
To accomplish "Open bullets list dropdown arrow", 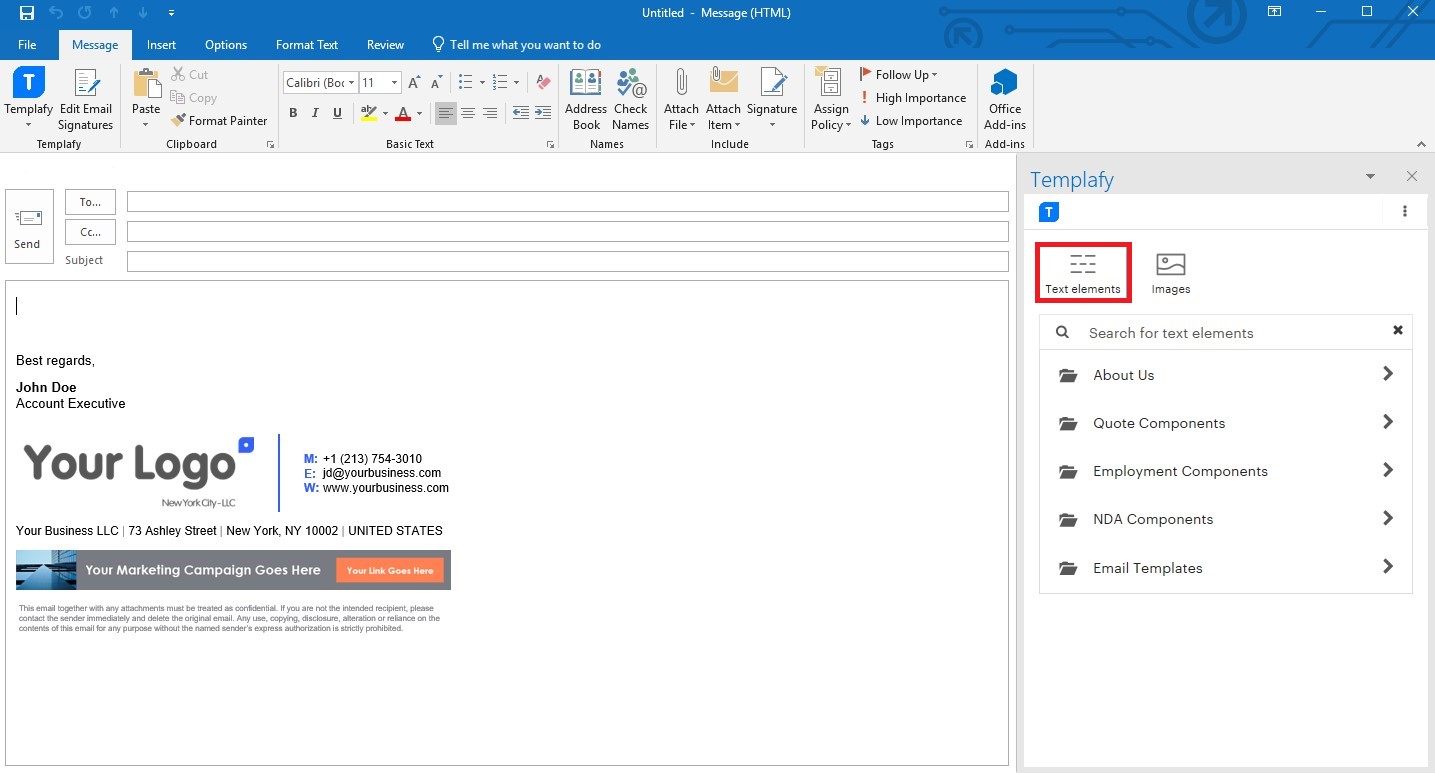I will (482, 82).
